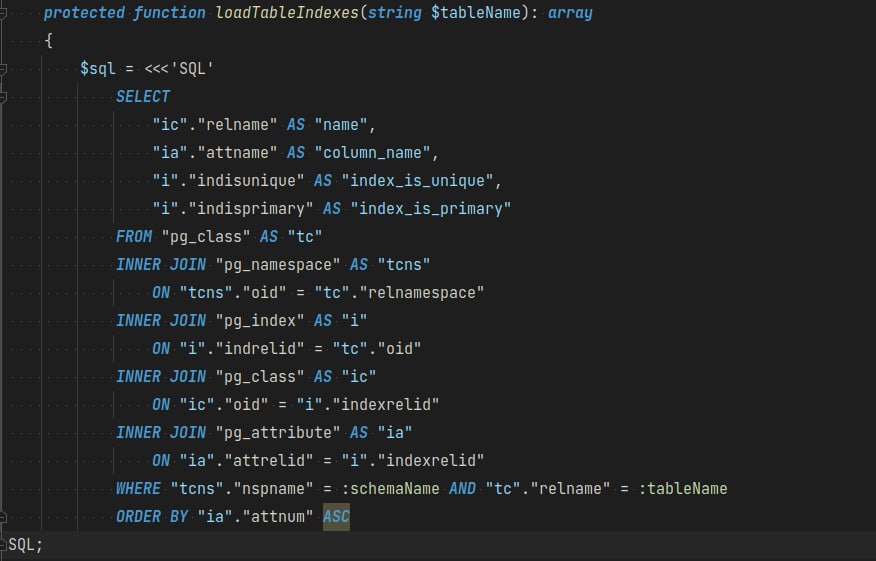
Task: Click the "tc"."relnamespace" reference
Action: click(x=399, y=292)
